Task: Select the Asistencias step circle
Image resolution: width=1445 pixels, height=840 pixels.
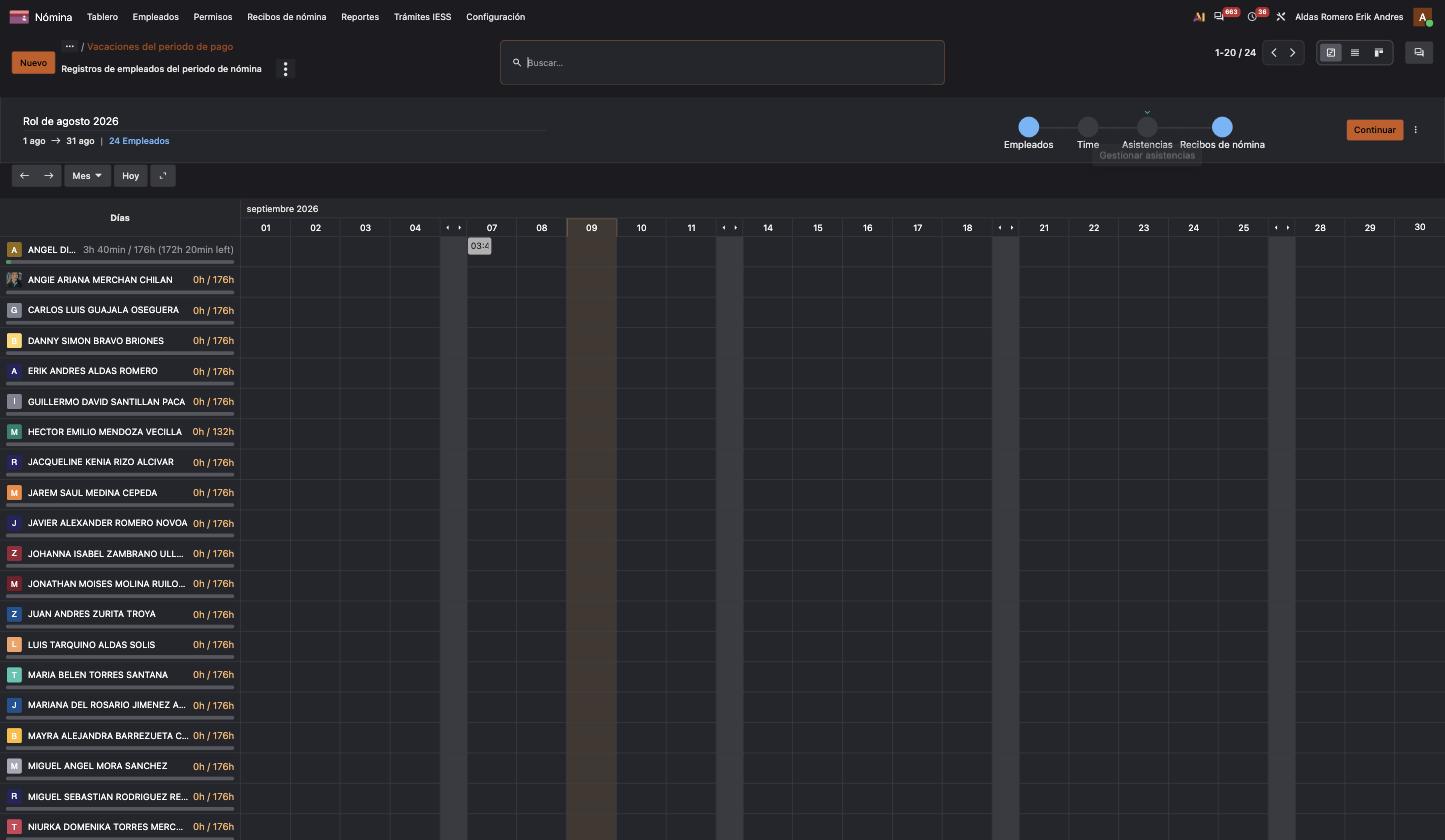Action: 1147,127
